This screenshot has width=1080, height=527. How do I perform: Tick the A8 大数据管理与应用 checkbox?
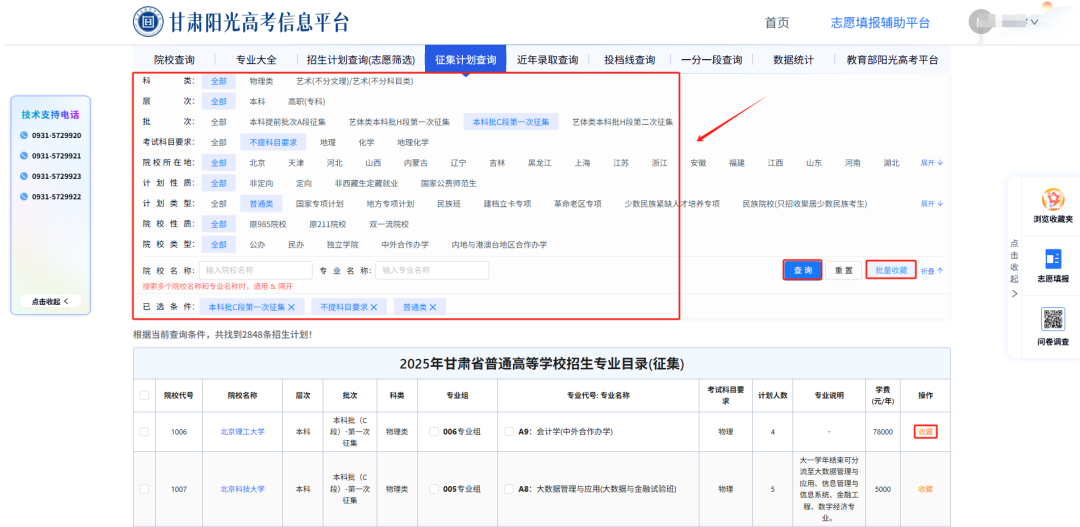click(509, 489)
